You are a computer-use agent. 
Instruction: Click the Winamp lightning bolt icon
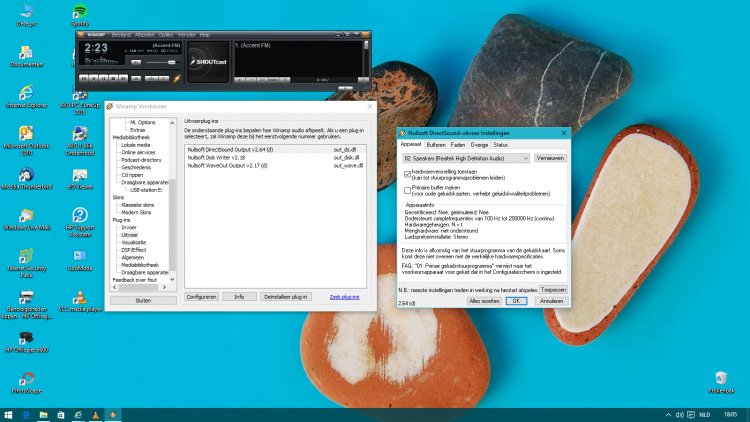pos(177,77)
